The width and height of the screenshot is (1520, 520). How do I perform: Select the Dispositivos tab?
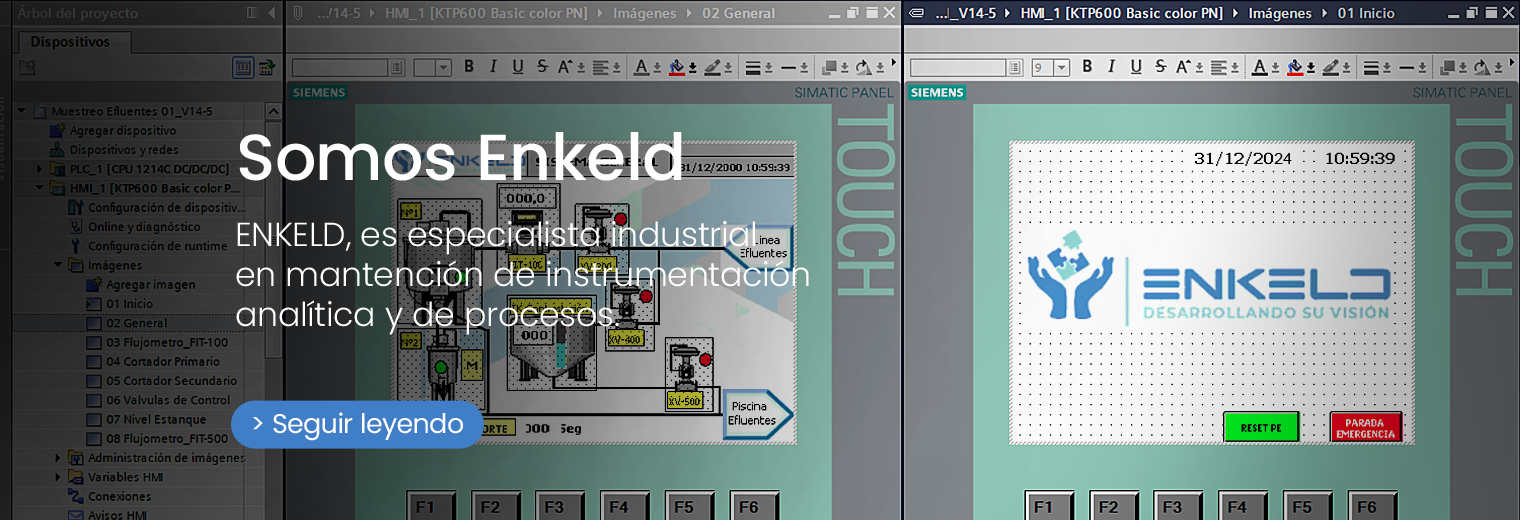pos(70,42)
